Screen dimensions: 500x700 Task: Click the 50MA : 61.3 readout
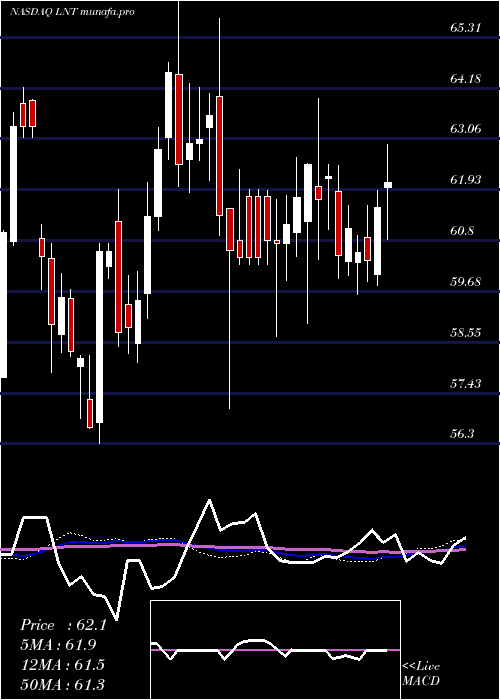pyautogui.click(x=62, y=684)
